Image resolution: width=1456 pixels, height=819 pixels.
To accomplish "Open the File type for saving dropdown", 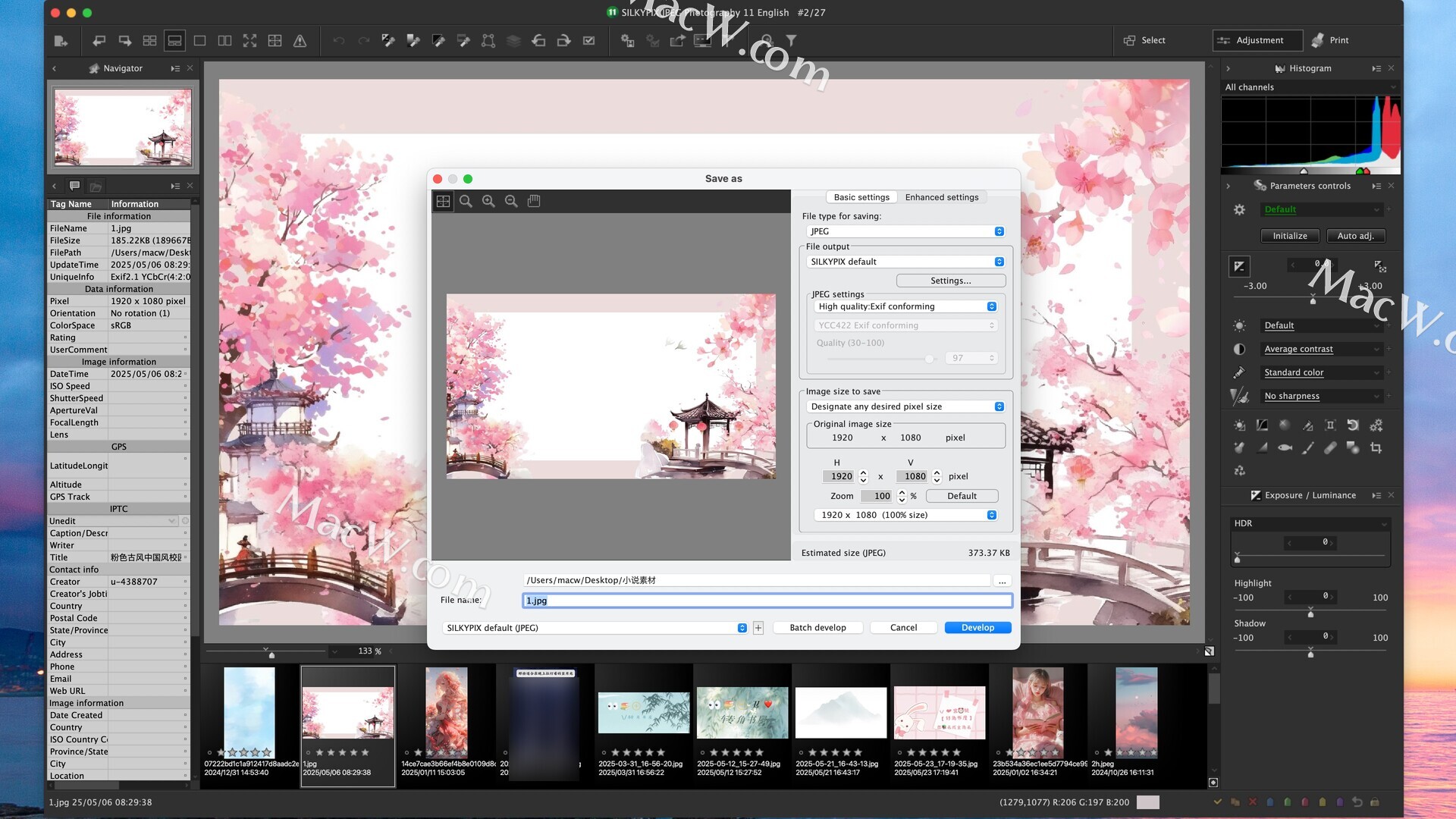I will [906, 231].
